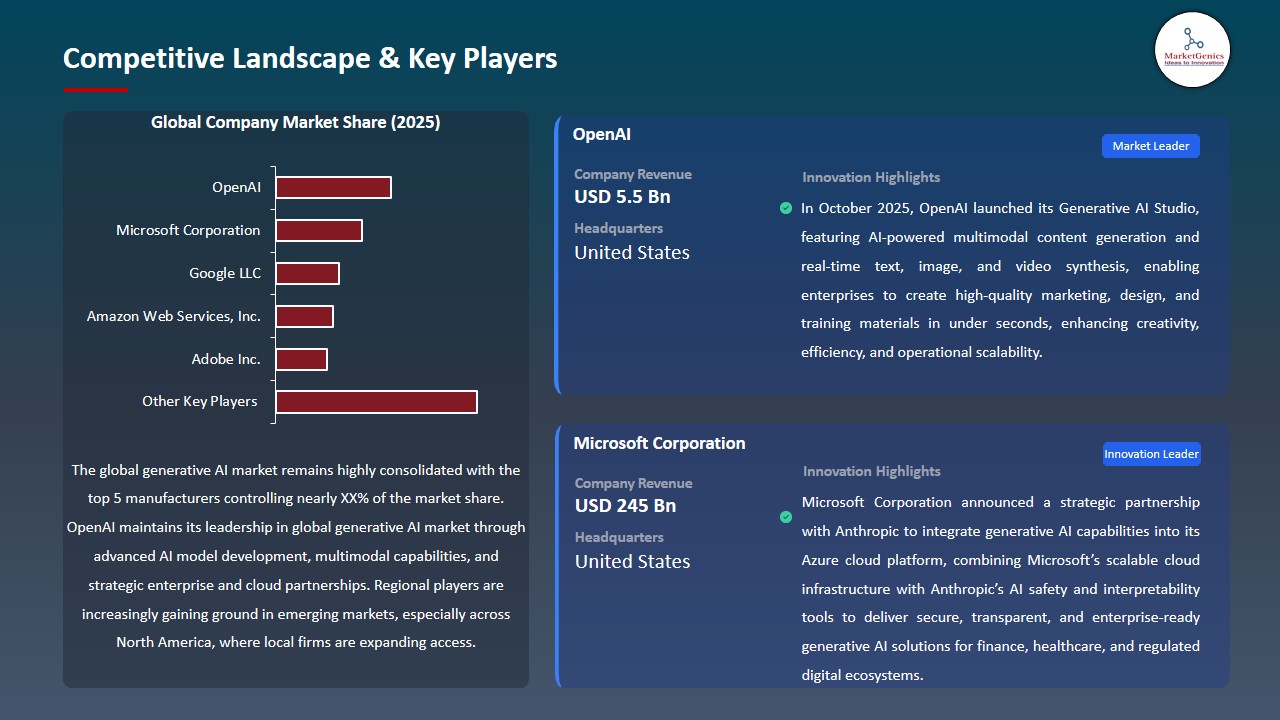
Task: Click the Innovation Leader badge
Action: pos(1151,454)
